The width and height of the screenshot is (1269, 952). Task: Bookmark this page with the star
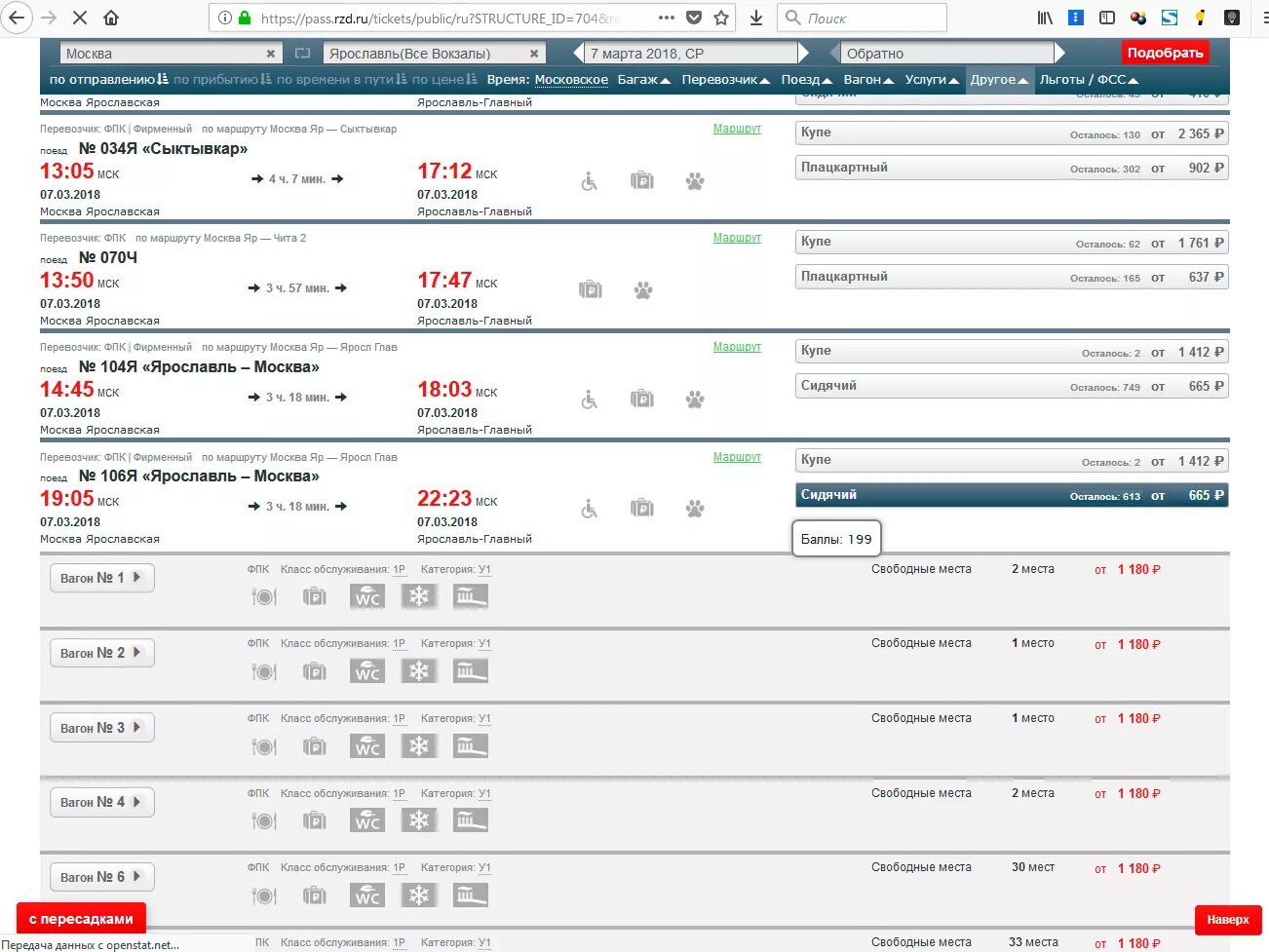coord(721,18)
